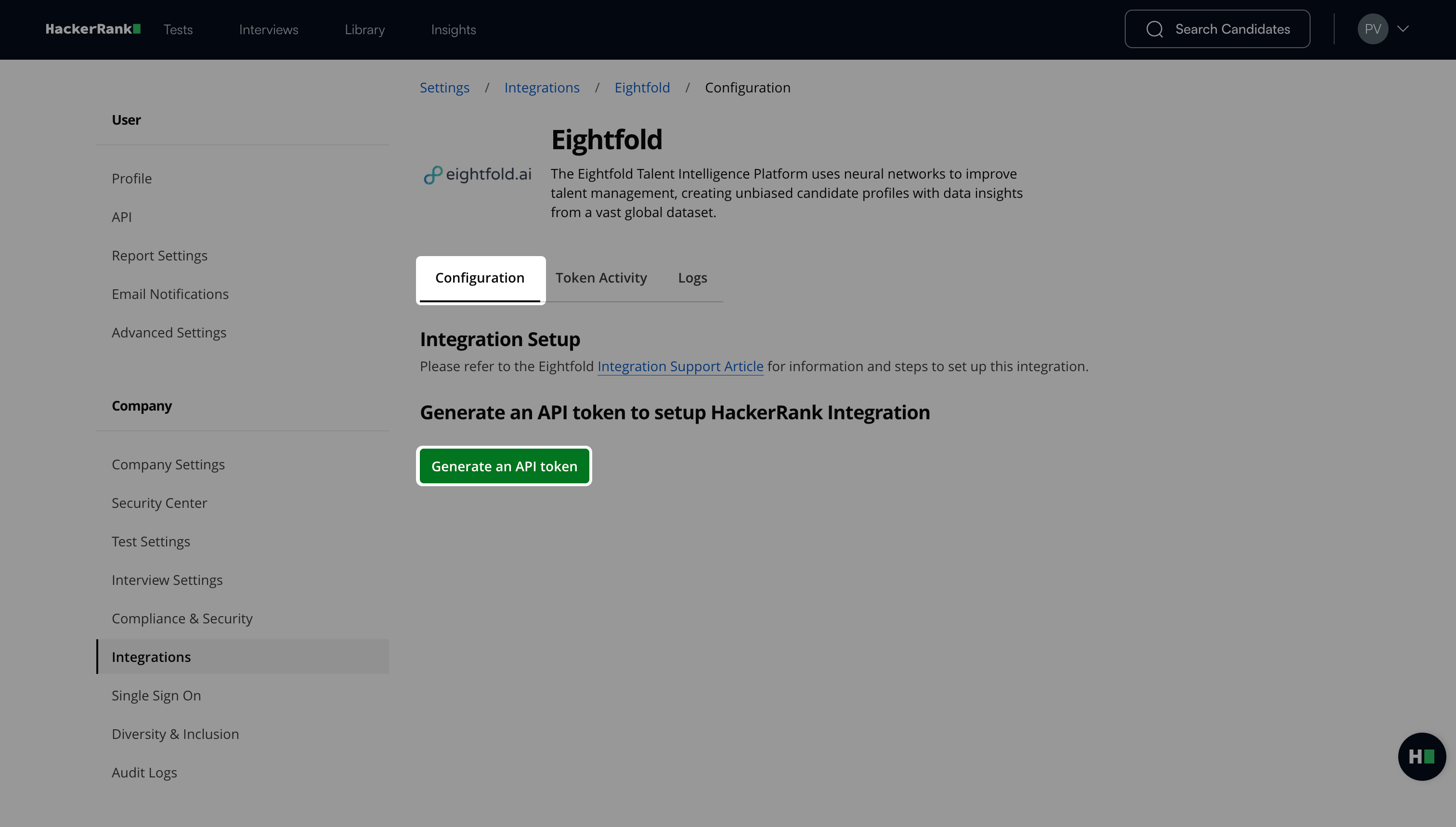This screenshot has height=827, width=1456.
Task: Click the search magnifier icon
Action: click(1154, 29)
